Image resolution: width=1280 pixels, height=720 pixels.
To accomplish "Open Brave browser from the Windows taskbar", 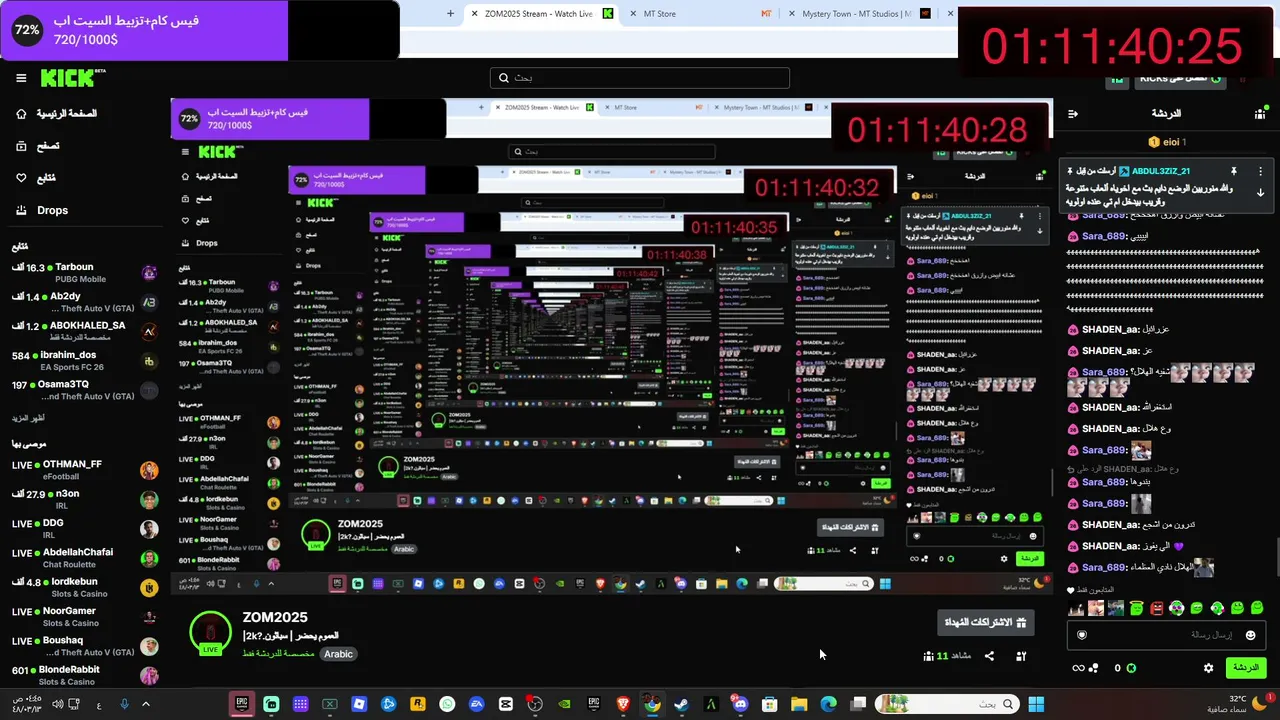I will click(623, 704).
